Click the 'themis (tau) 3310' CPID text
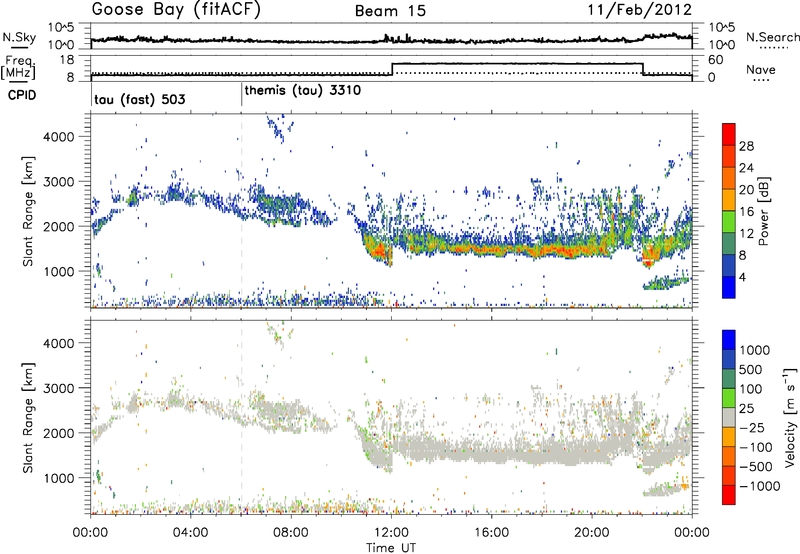The height and width of the screenshot is (554, 800). (303, 91)
